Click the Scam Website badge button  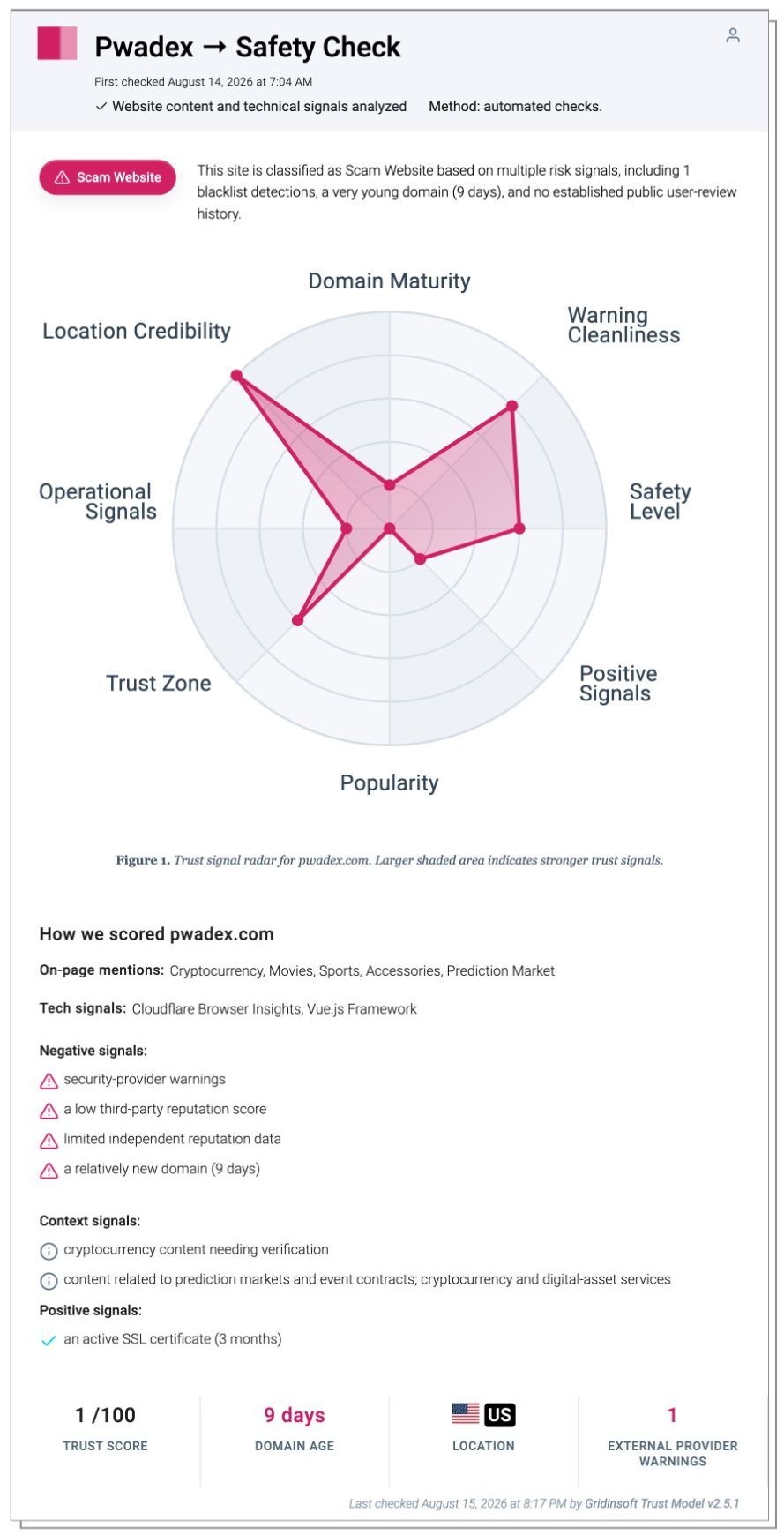click(x=108, y=177)
